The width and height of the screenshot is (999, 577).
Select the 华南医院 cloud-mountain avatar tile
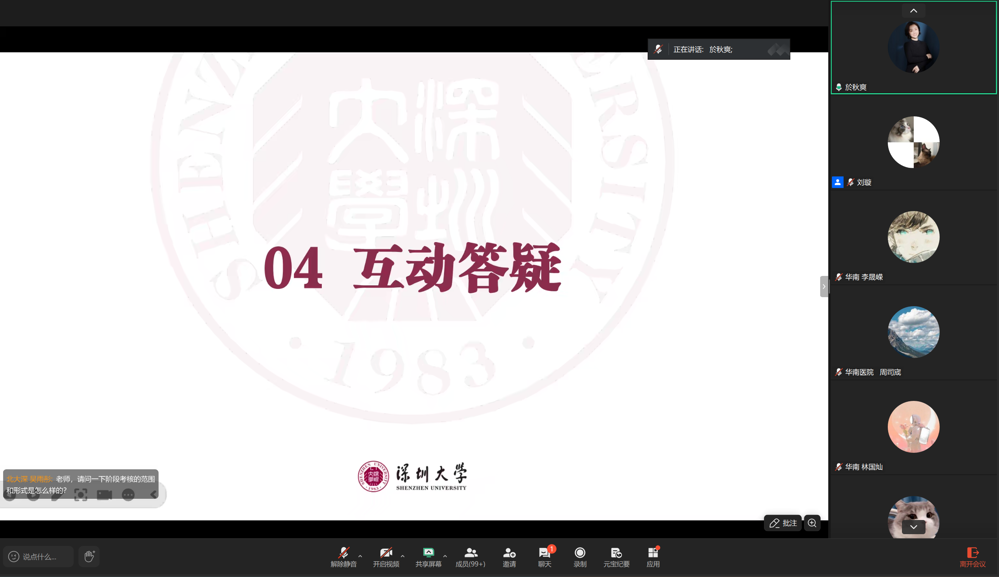point(914,332)
